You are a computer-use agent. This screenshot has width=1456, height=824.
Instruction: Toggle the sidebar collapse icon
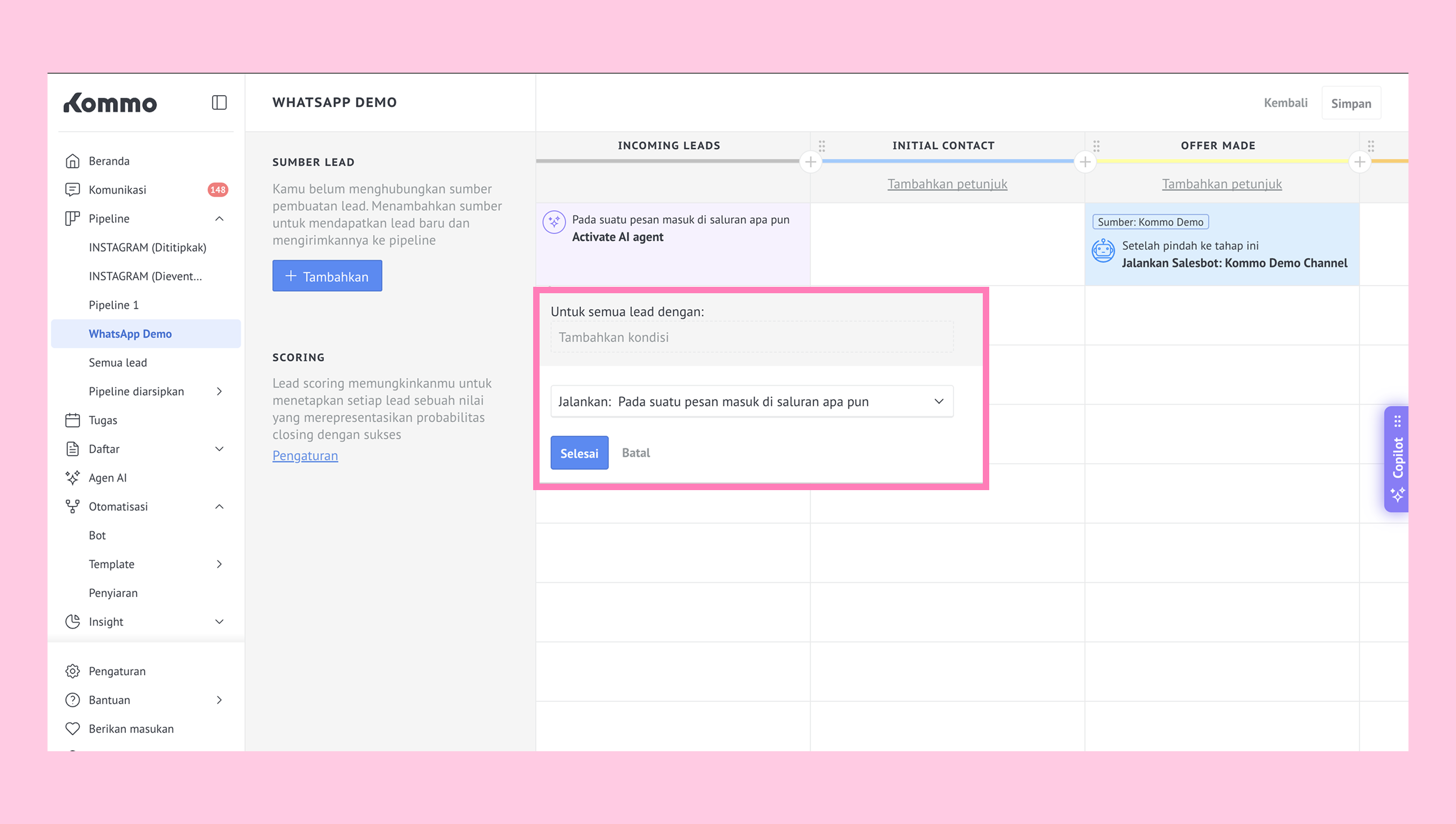point(219,102)
